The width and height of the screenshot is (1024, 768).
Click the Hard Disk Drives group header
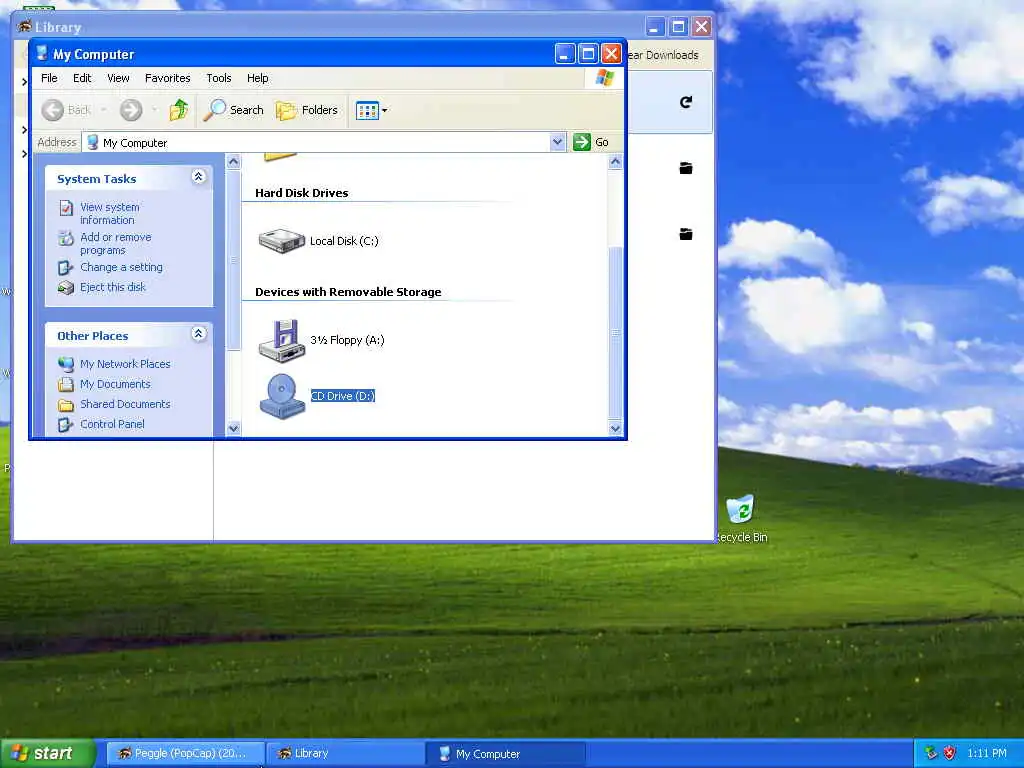point(302,193)
